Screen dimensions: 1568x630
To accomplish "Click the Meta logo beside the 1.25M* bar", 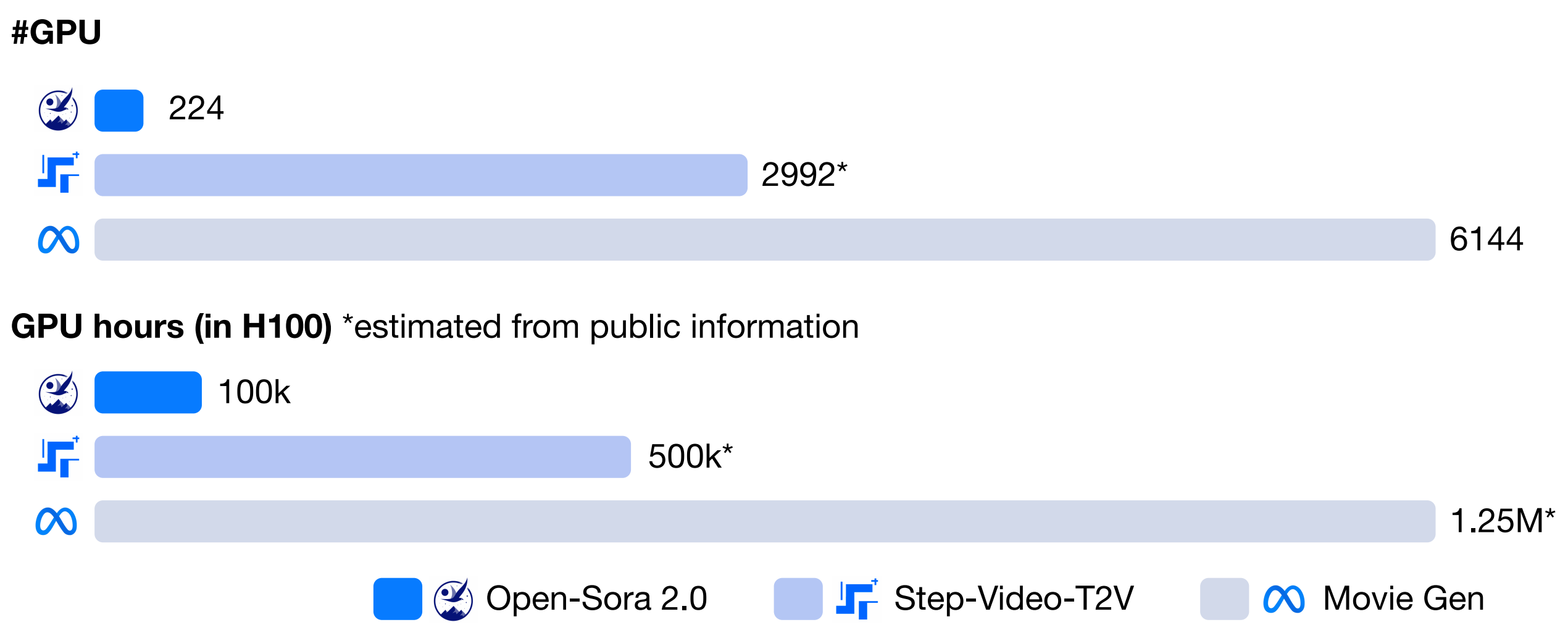I will coord(56,521).
